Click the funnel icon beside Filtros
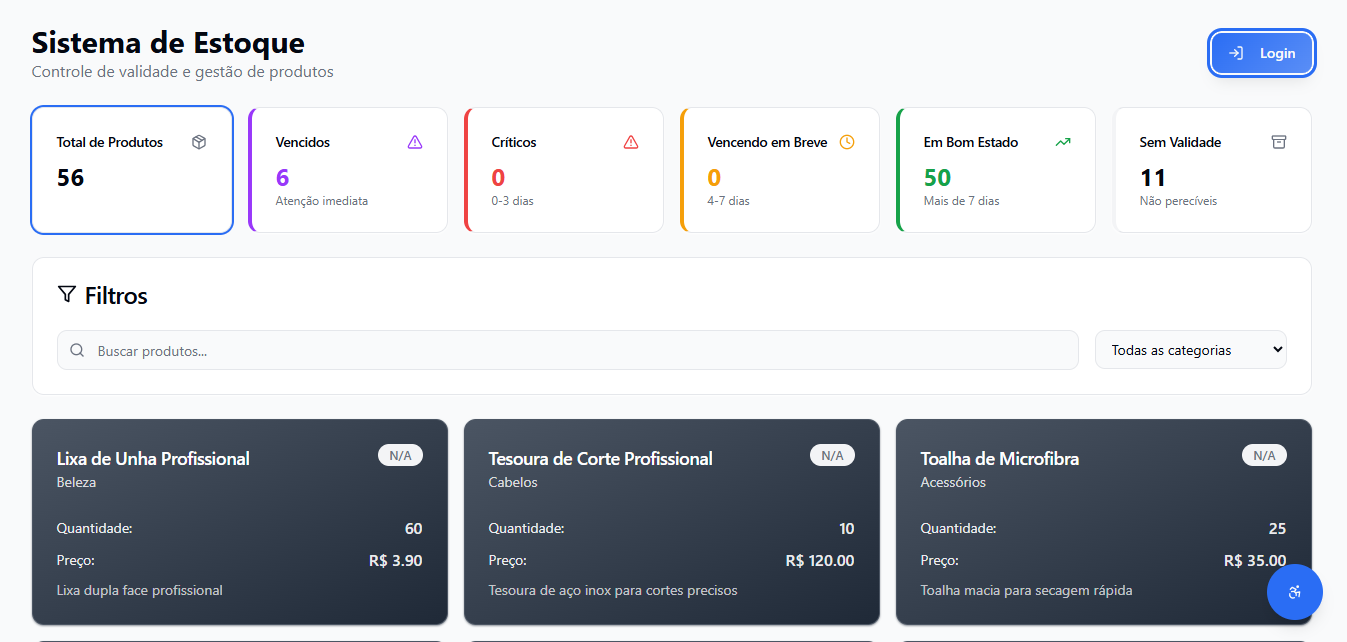Viewport: 1347px width, 642px height. pyautogui.click(x=67, y=294)
